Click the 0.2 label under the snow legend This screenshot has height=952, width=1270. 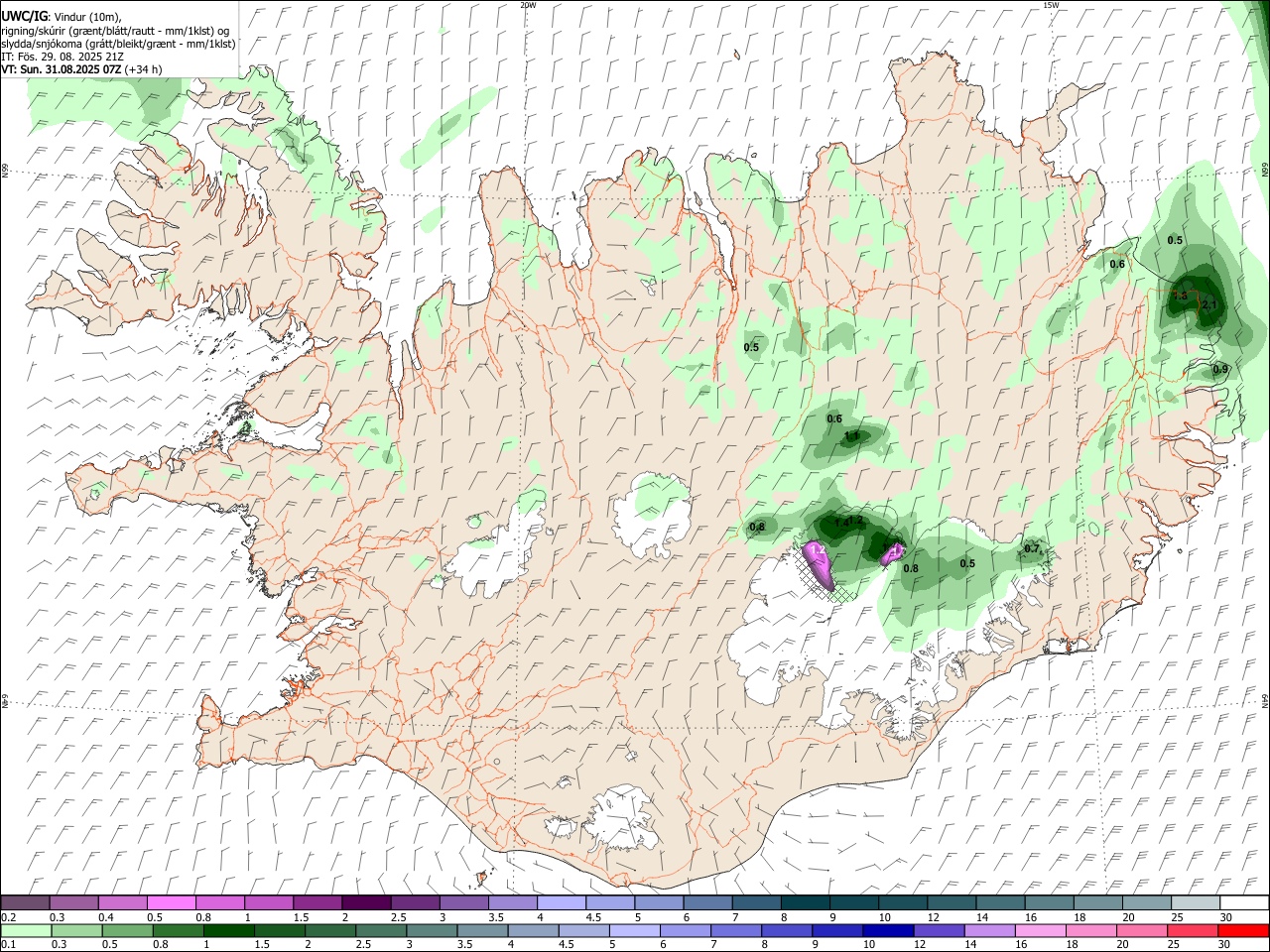8,917
